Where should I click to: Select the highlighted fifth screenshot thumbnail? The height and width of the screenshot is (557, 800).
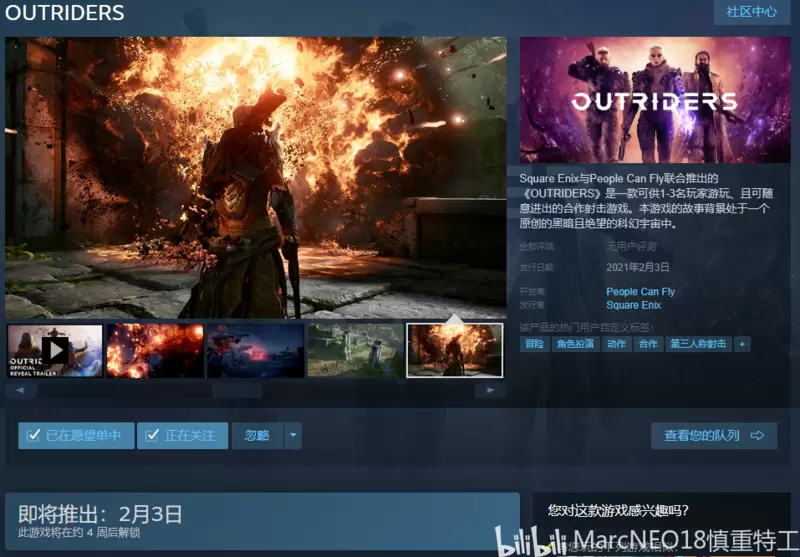(455, 351)
